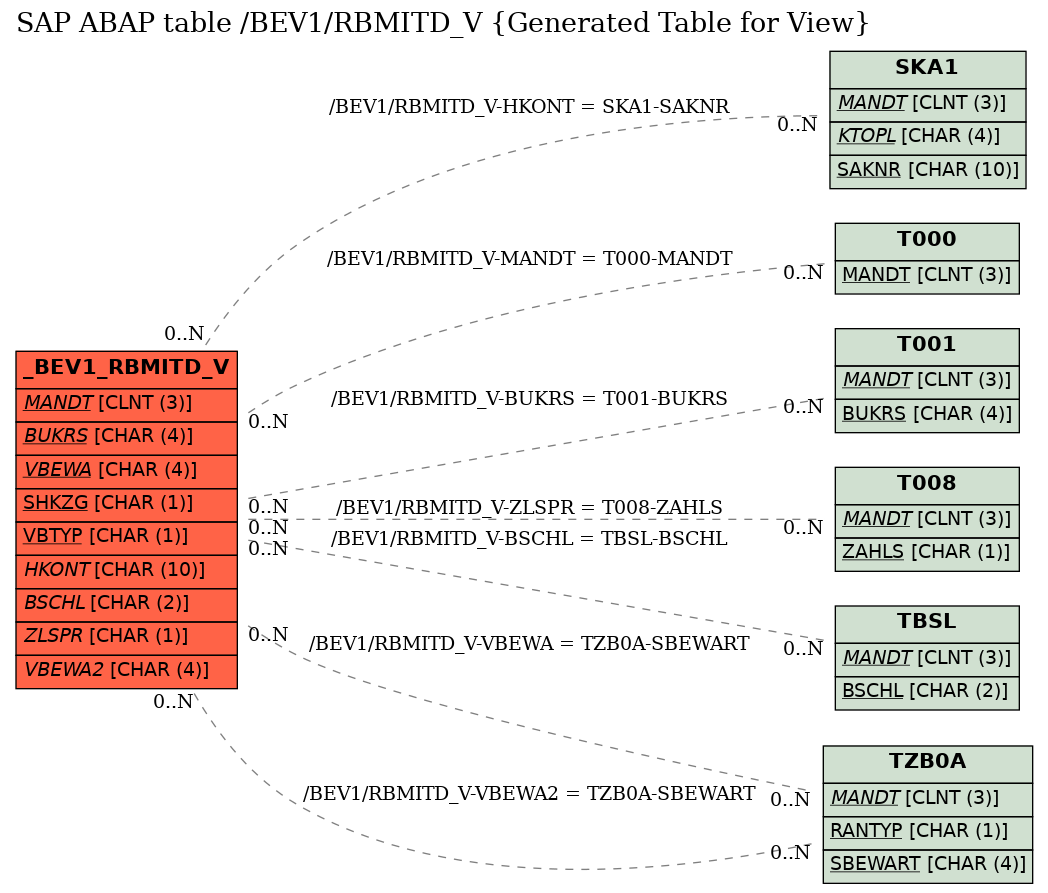Open the TZB0A table header

coord(928,764)
